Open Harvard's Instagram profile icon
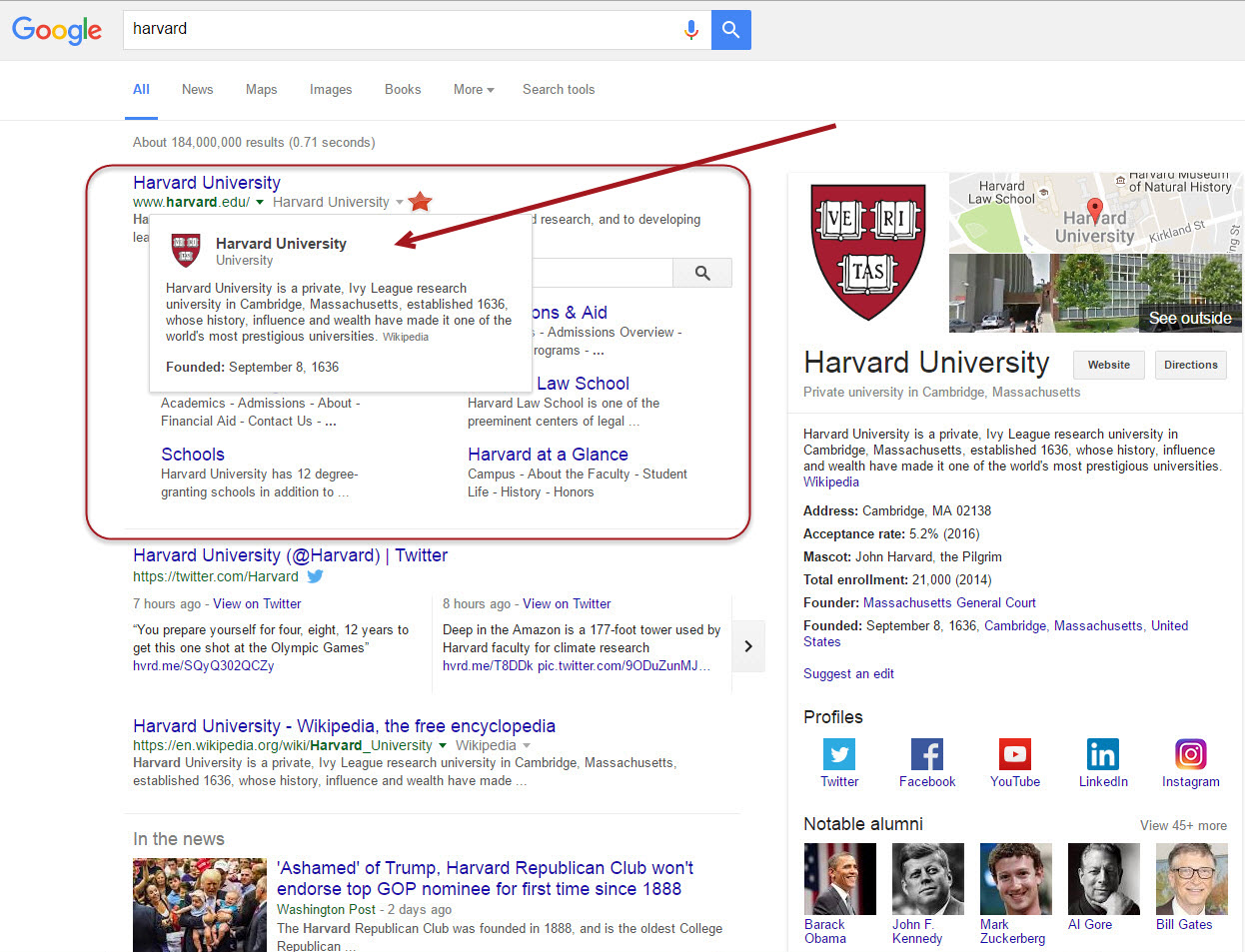 [1190, 754]
